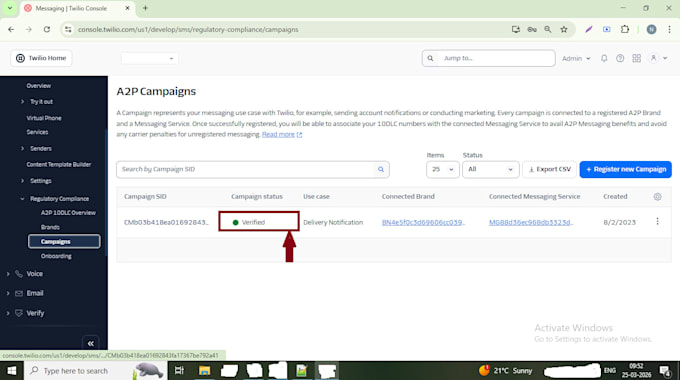The width and height of the screenshot is (680, 380).
Task: Open A2P 10DLC Overview page
Action: point(68,213)
